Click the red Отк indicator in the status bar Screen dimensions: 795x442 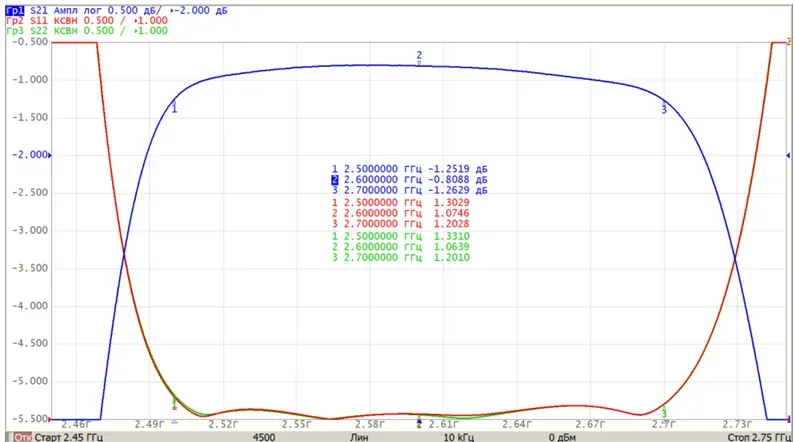point(22,437)
